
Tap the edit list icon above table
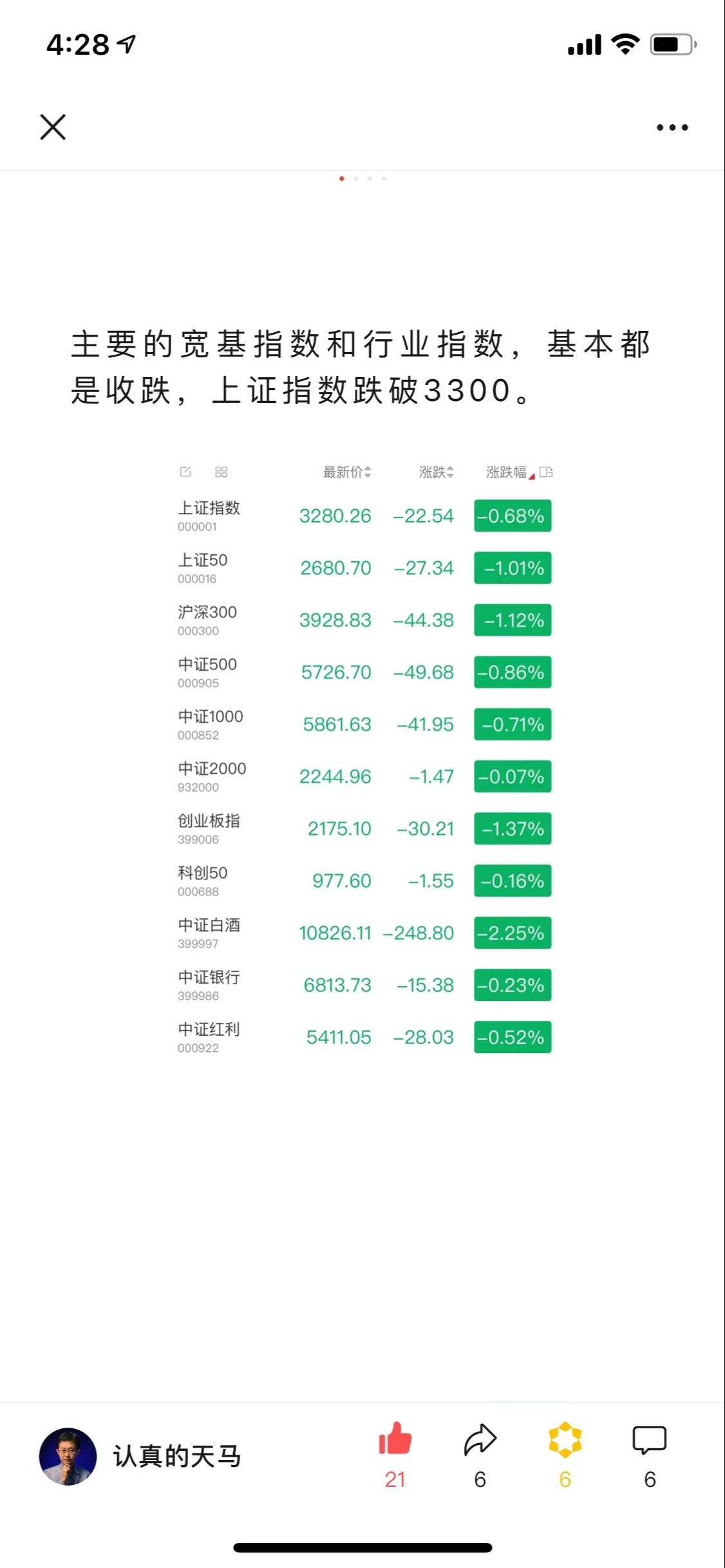185,472
